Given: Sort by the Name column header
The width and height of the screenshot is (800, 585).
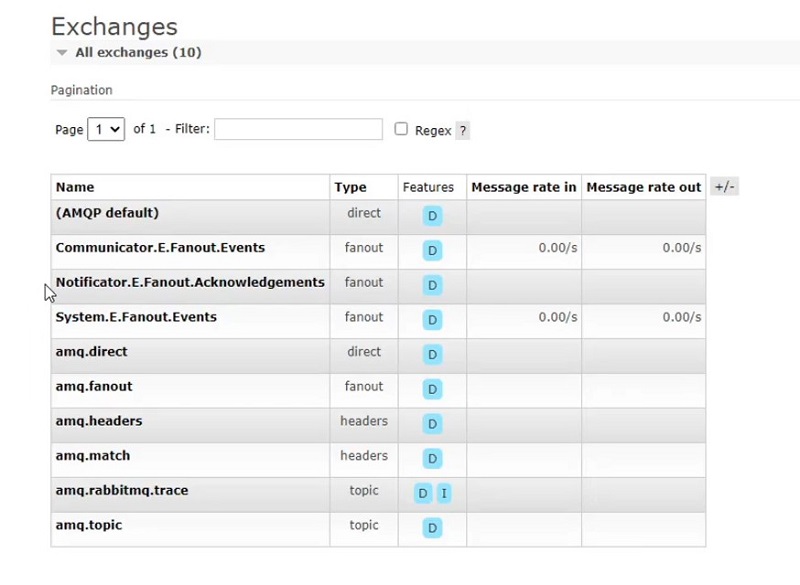Looking at the screenshot, I should point(75,187).
